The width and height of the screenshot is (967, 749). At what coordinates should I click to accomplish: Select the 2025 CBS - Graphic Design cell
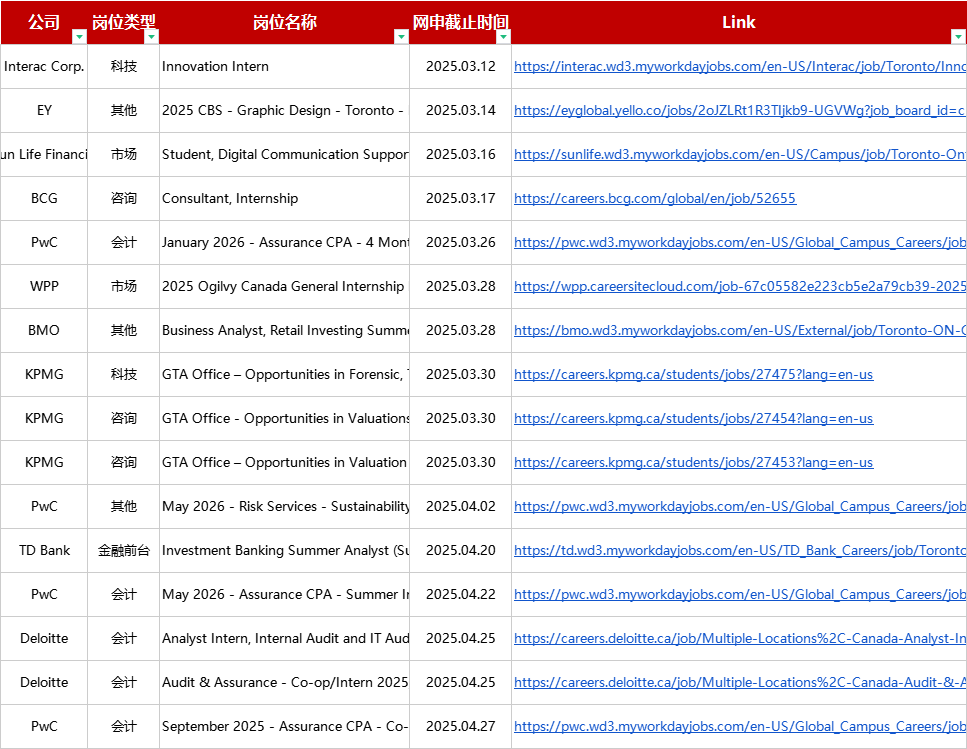[284, 110]
